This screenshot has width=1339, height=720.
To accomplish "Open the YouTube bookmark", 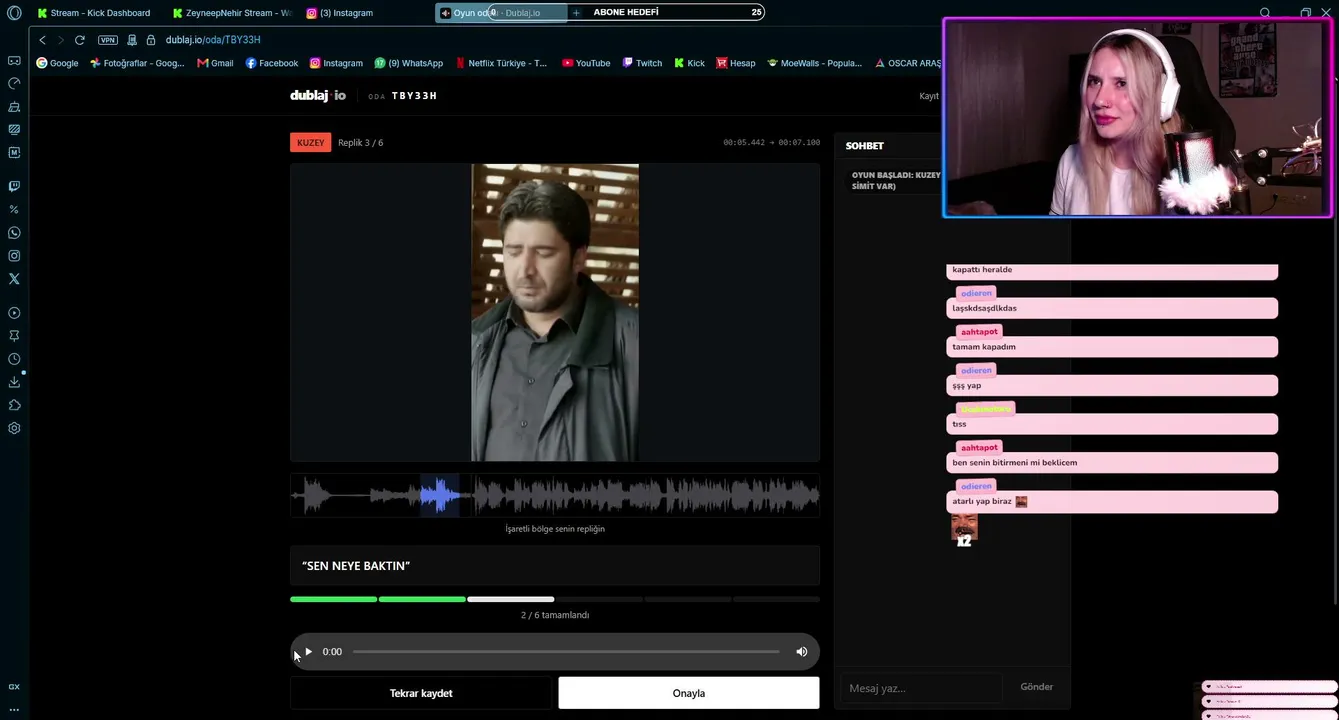I will click(586, 63).
